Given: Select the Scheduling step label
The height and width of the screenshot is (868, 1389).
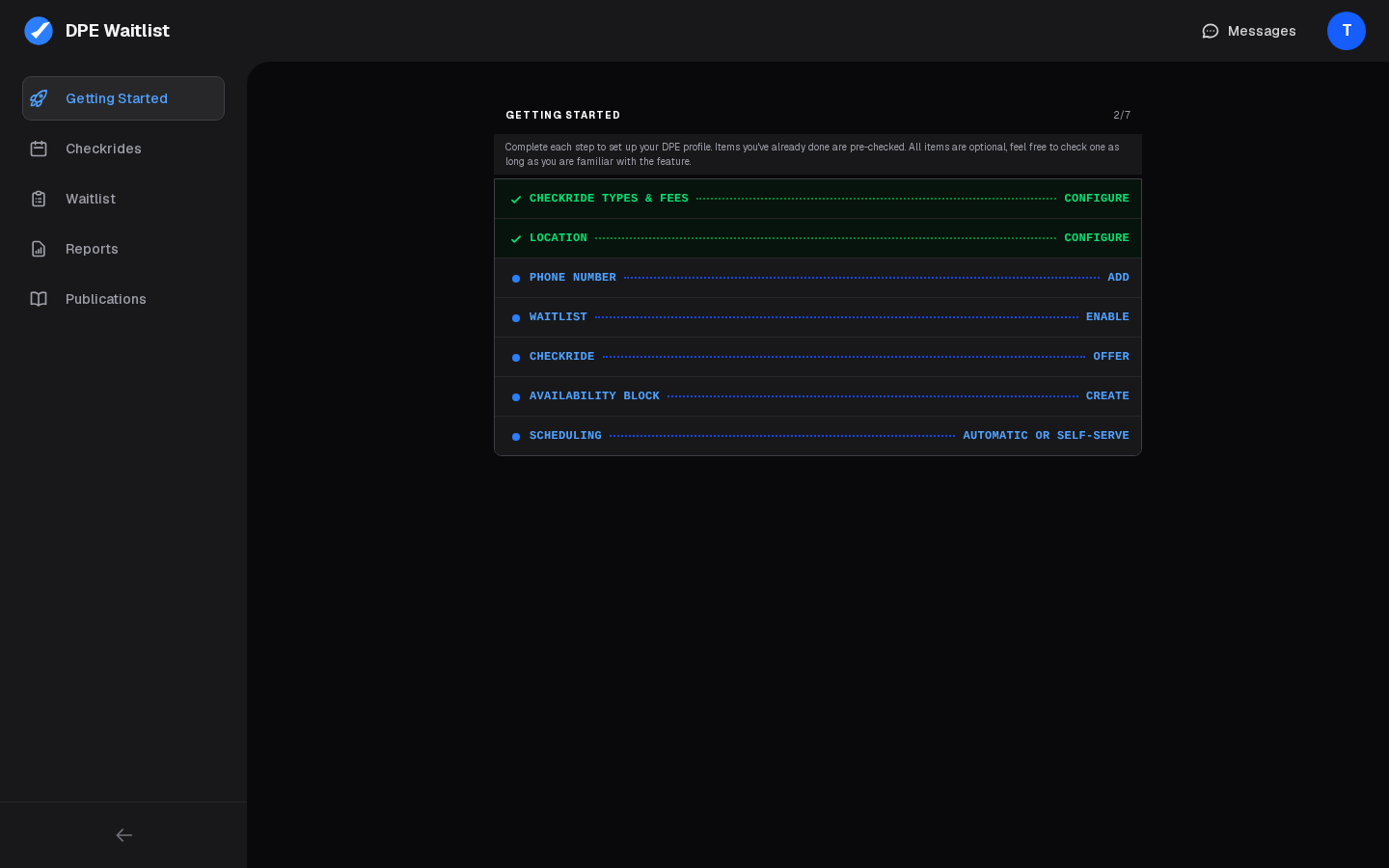Looking at the screenshot, I should point(565,436).
